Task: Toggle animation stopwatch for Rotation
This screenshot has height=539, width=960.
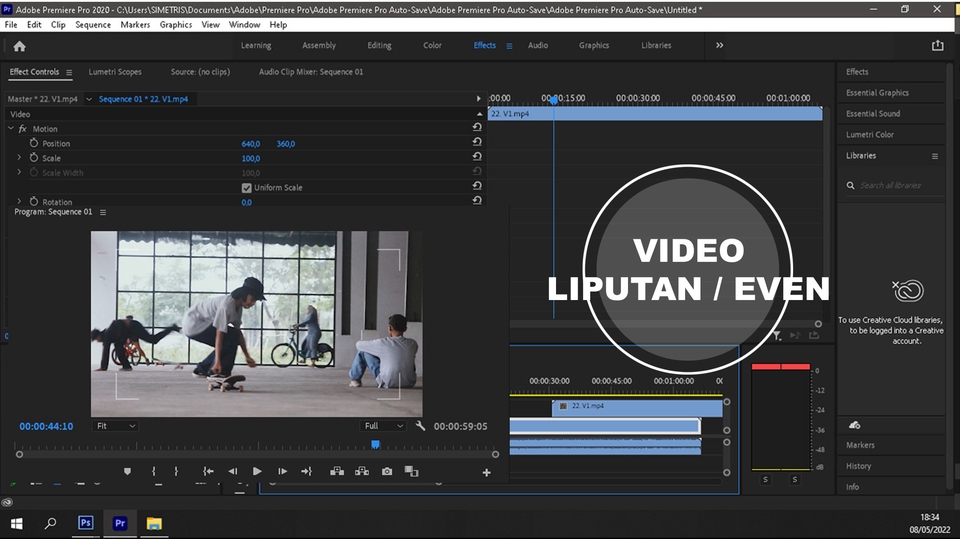Action: (x=34, y=202)
